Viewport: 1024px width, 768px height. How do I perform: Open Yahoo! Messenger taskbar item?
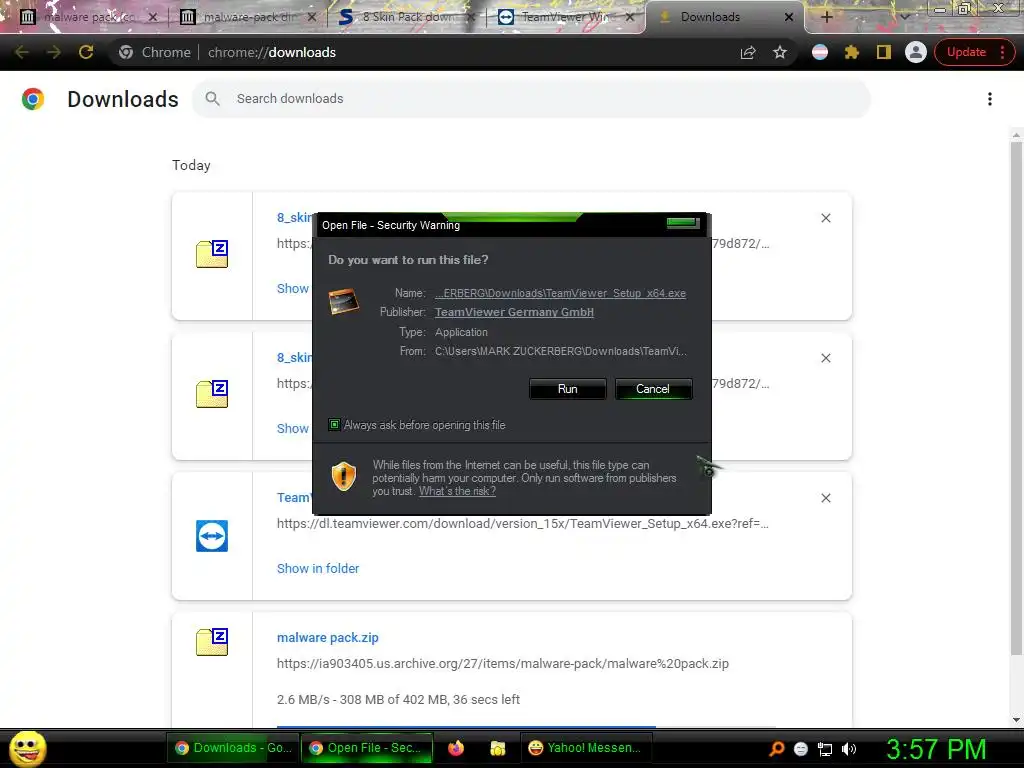(586, 748)
